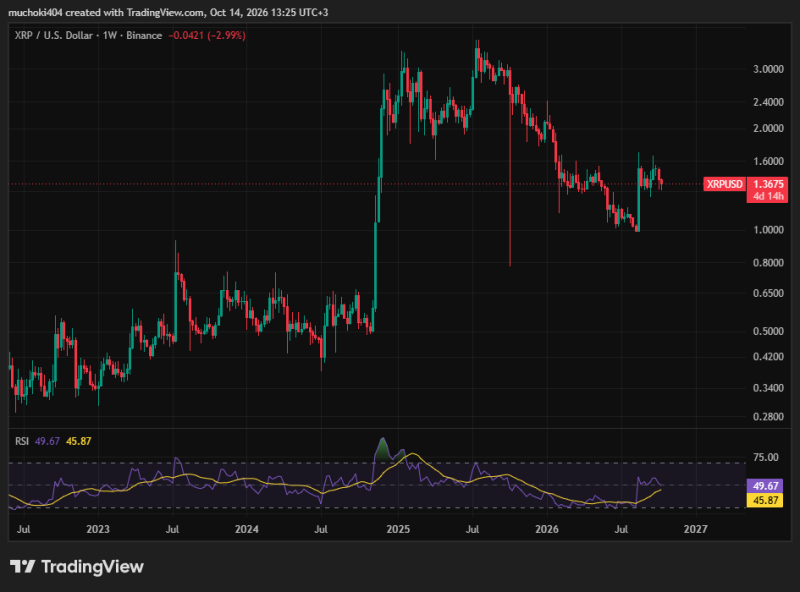Click the 75.00 RSI scale label

point(766,457)
